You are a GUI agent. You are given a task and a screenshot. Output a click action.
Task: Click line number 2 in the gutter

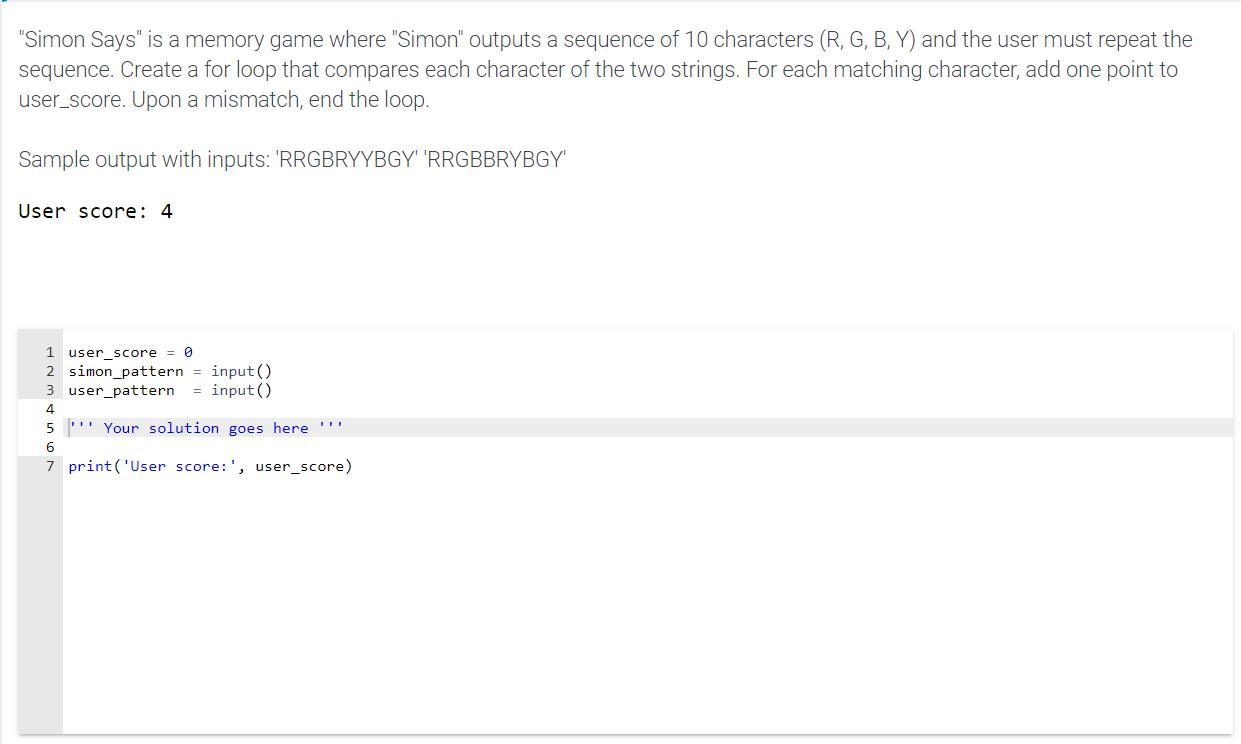click(49, 371)
